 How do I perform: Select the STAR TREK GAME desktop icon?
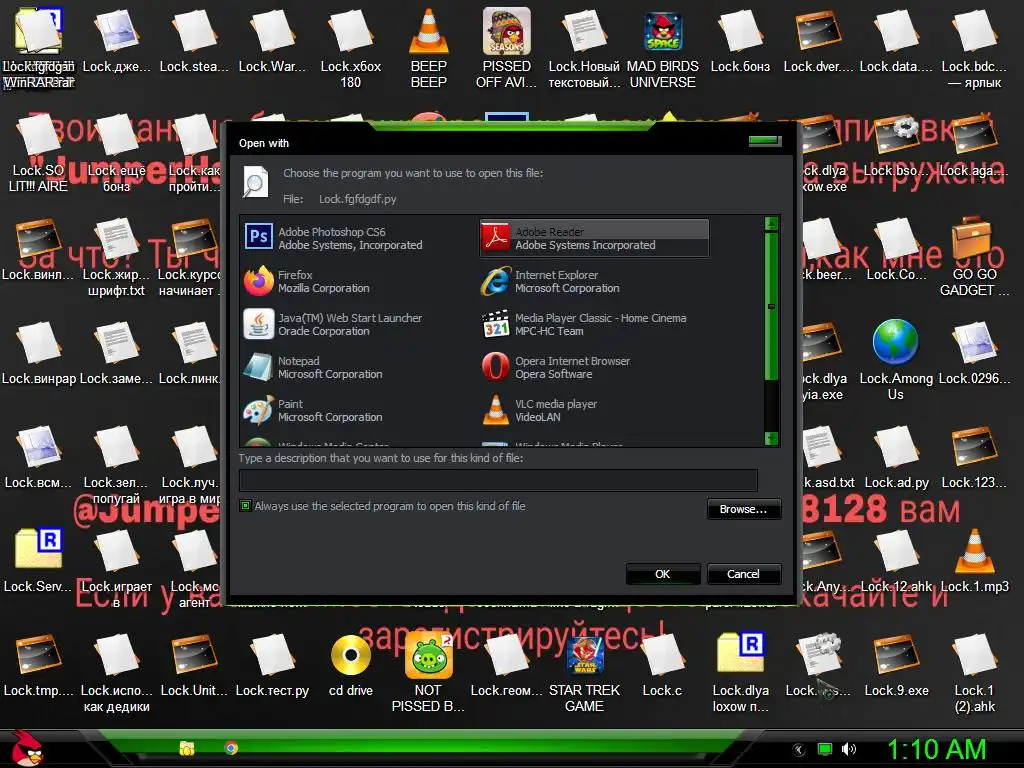[x=584, y=673]
